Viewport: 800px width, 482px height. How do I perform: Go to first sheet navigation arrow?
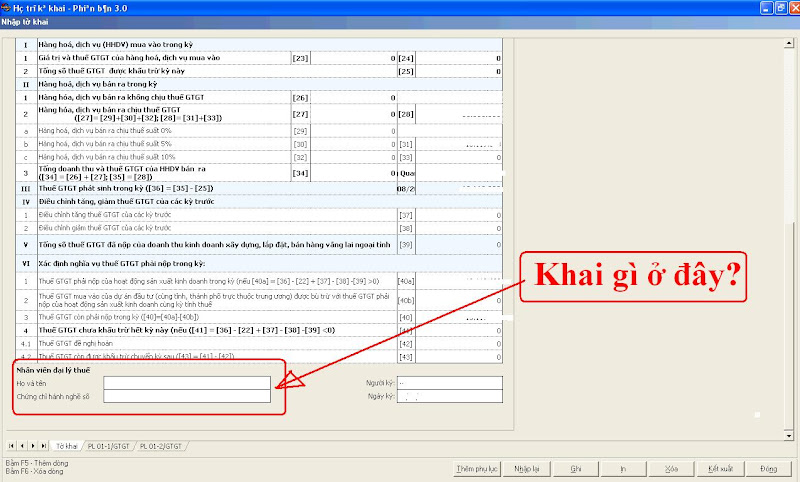13,444
